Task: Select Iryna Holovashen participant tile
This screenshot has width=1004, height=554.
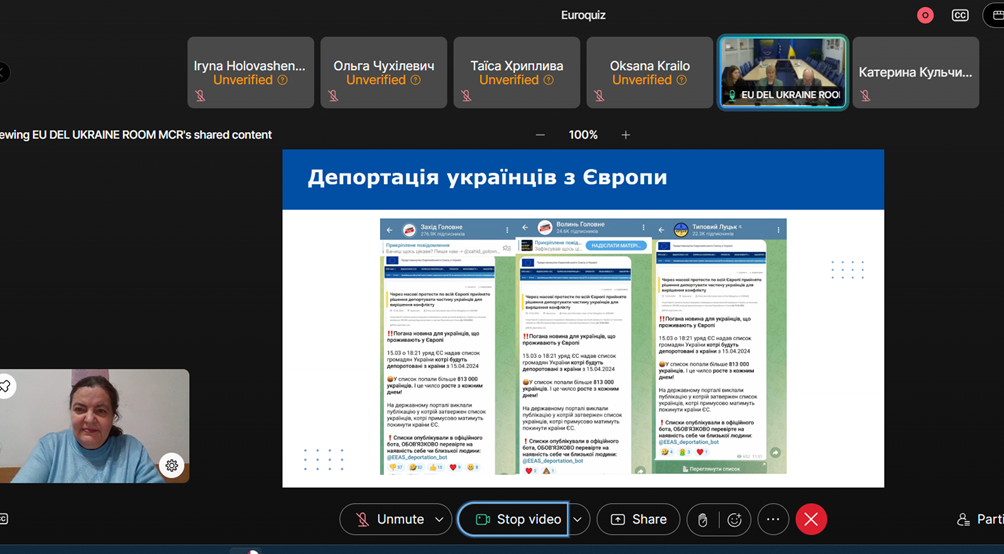Action: [250, 72]
